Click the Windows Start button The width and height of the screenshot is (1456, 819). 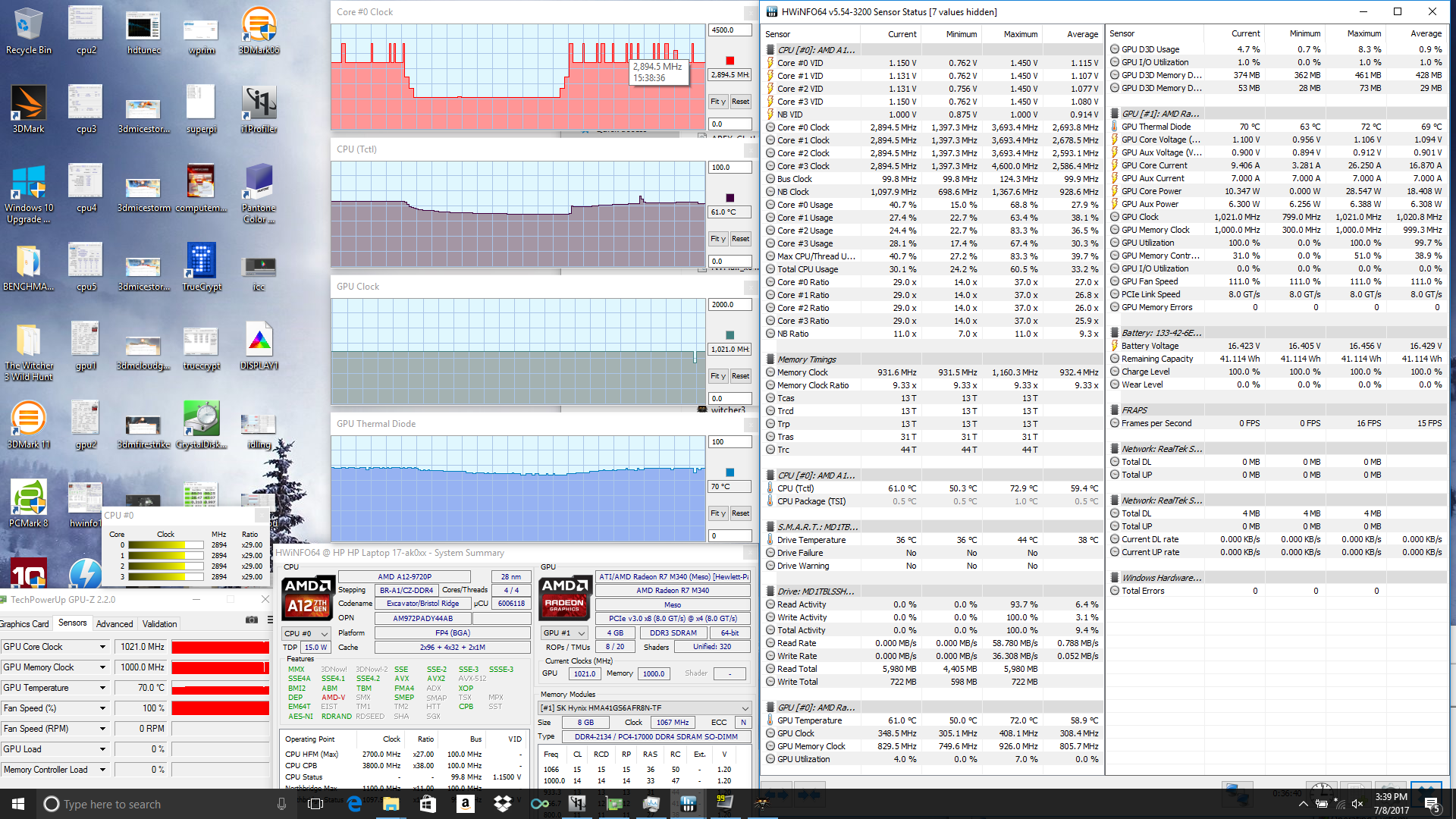tap(18, 804)
